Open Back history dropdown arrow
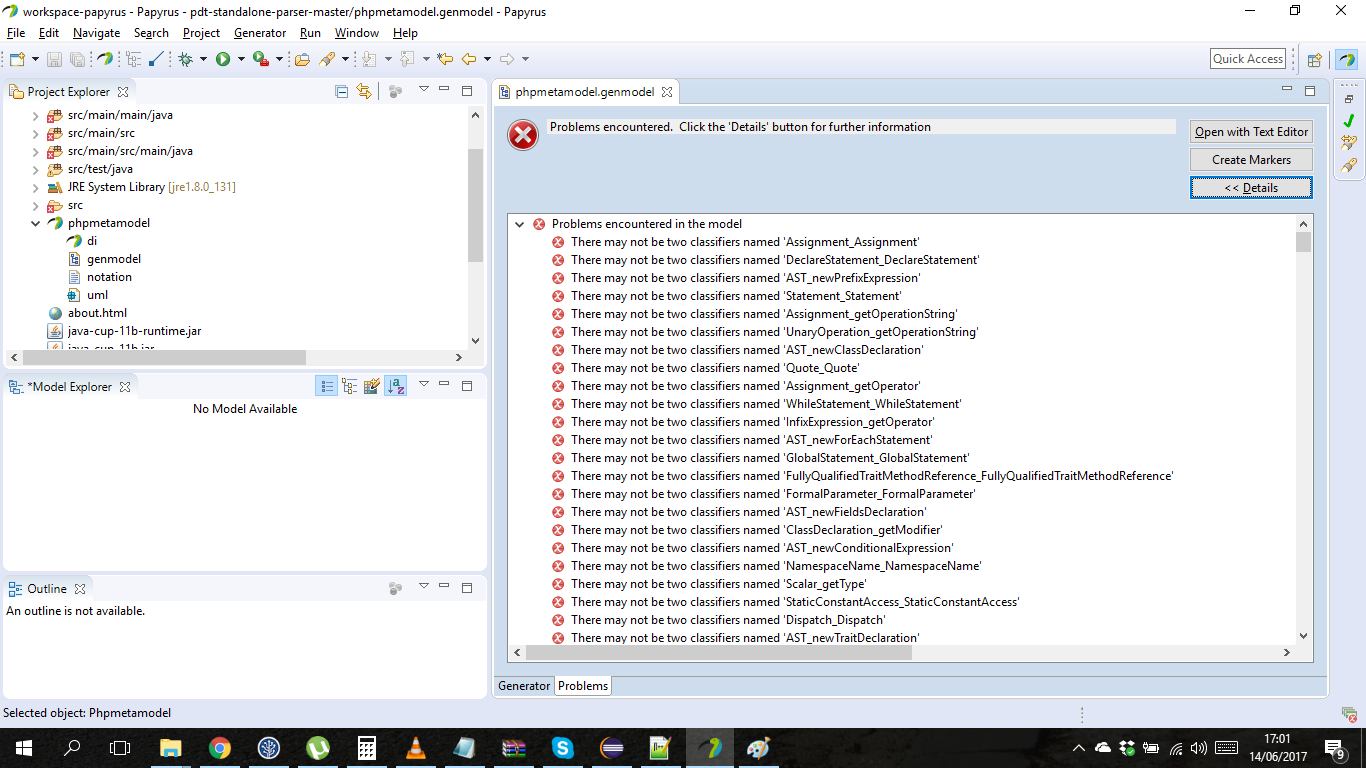This screenshot has height=768, width=1366. point(487,59)
